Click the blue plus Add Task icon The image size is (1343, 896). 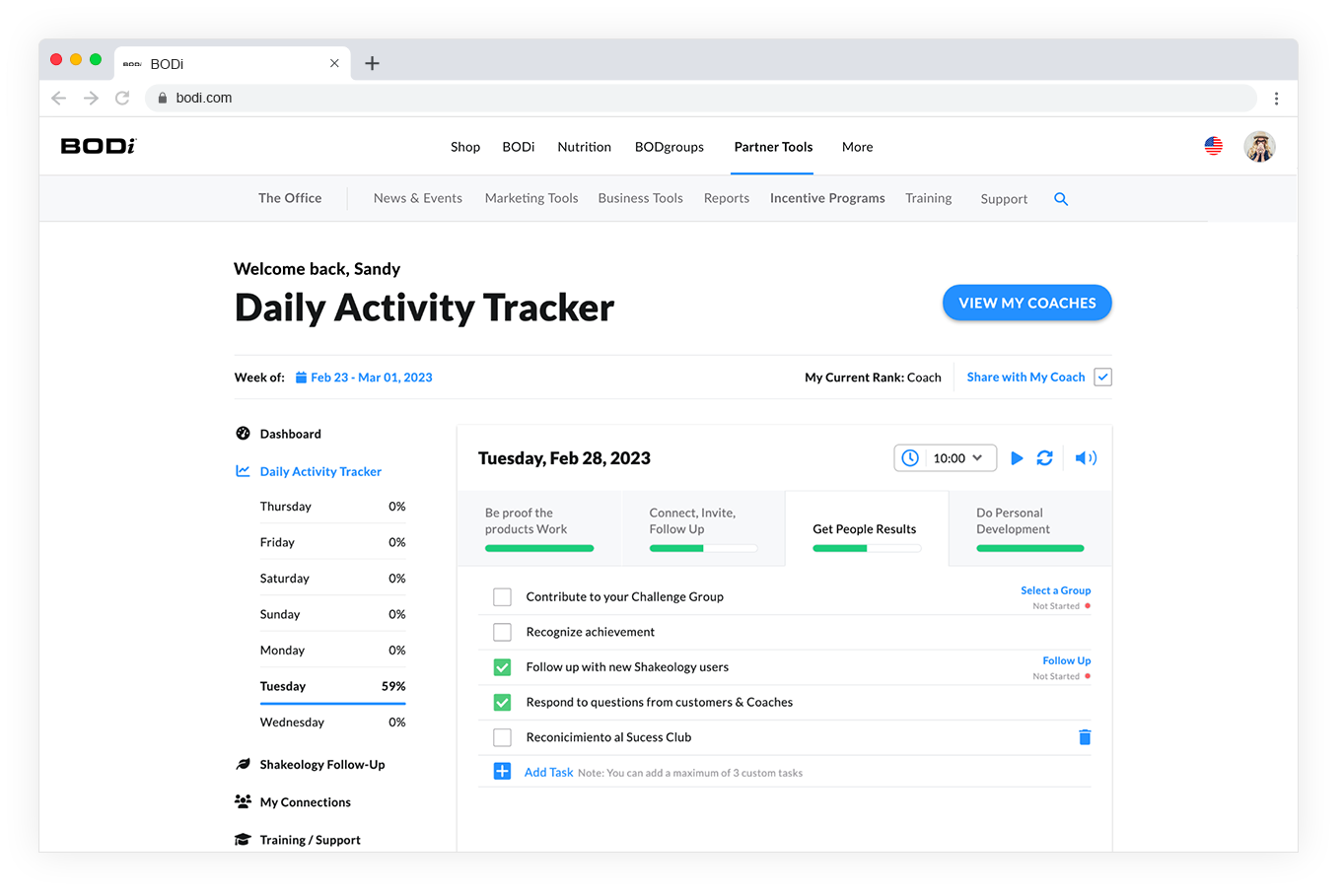click(x=502, y=772)
